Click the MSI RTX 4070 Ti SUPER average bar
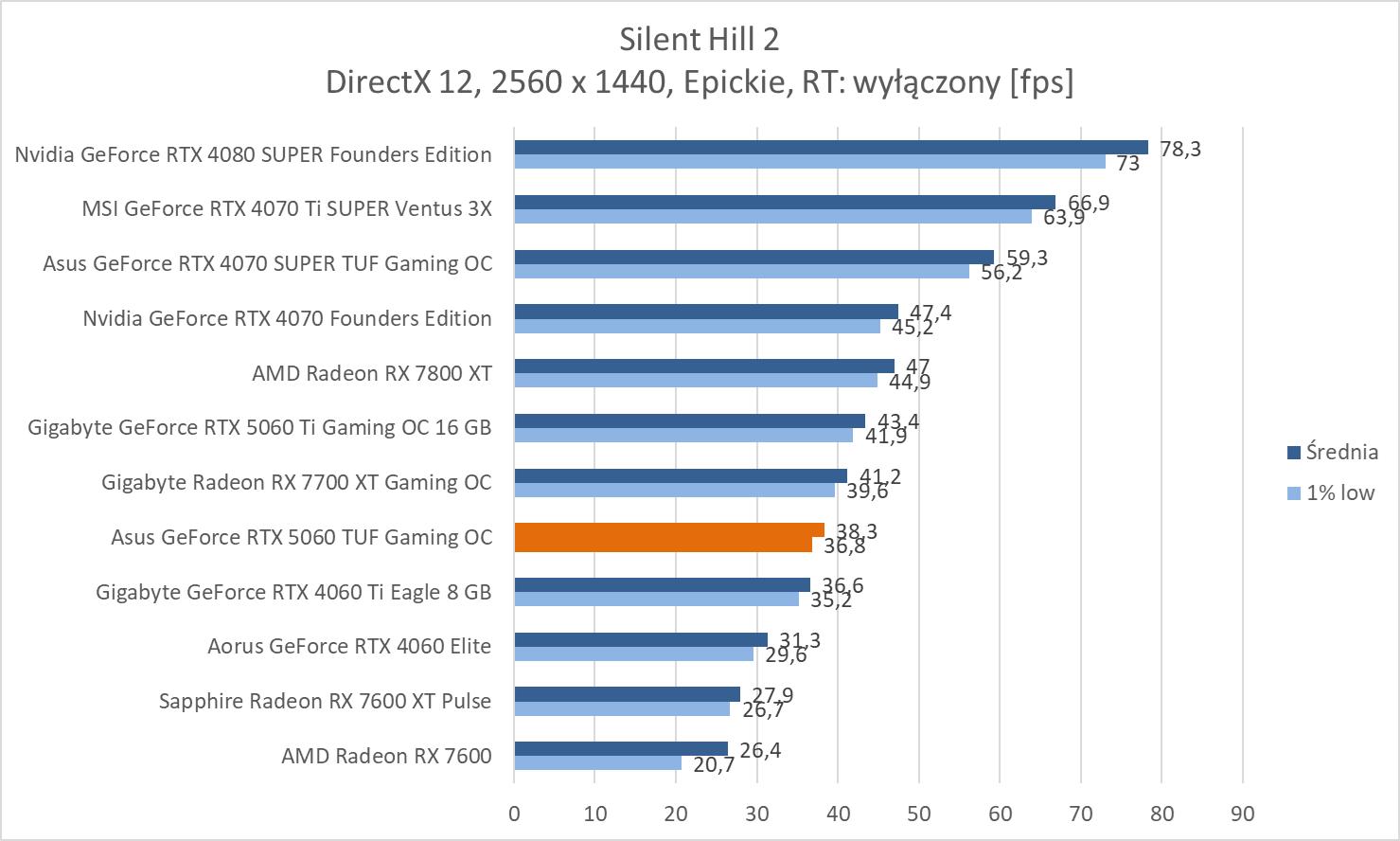This screenshot has width=1400, height=841. tap(784, 202)
